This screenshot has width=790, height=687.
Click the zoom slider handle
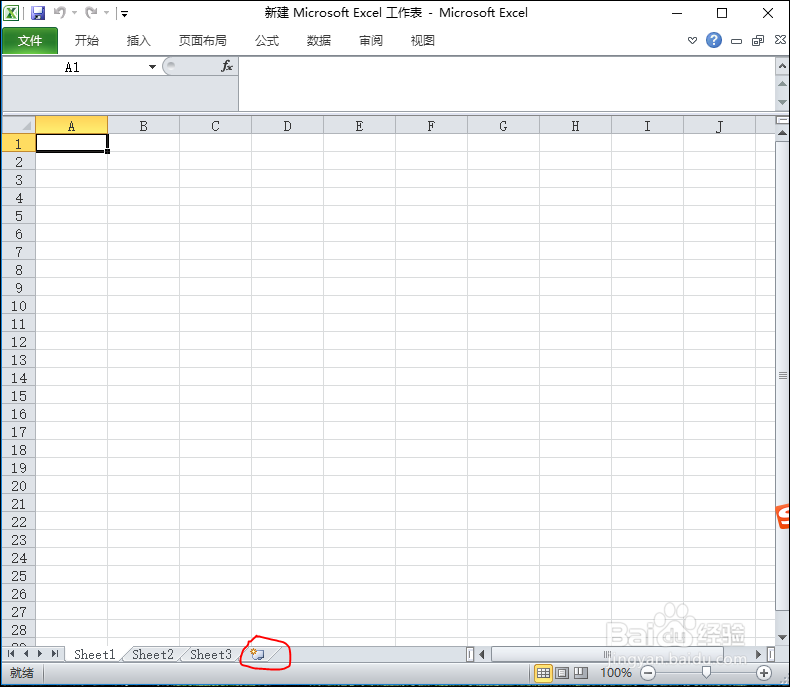click(706, 673)
